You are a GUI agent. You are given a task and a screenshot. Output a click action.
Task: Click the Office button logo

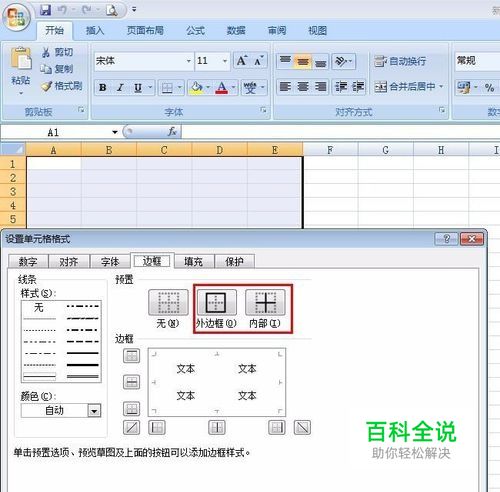pos(16,16)
